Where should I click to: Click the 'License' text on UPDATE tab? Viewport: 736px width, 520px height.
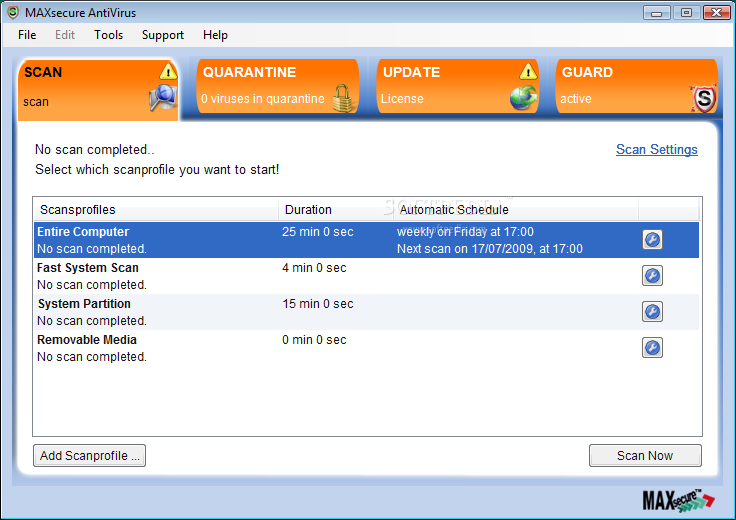tap(402, 99)
